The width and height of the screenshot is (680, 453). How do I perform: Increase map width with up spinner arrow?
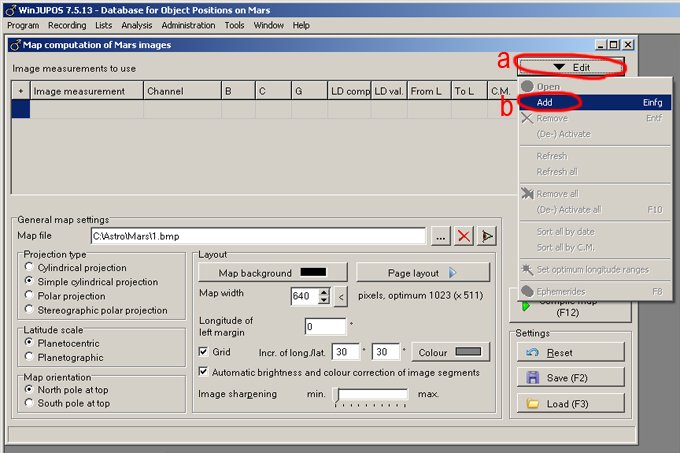pos(324,292)
